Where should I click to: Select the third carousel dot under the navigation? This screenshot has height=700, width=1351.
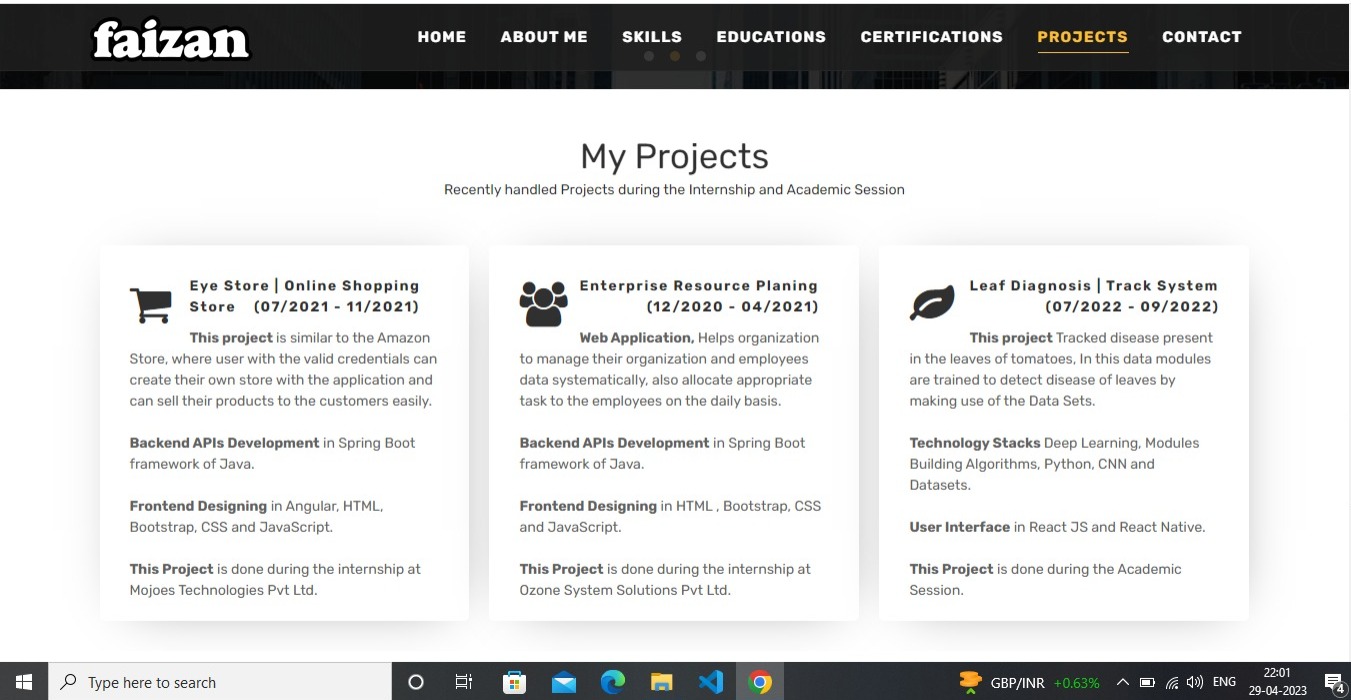tap(701, 57)
